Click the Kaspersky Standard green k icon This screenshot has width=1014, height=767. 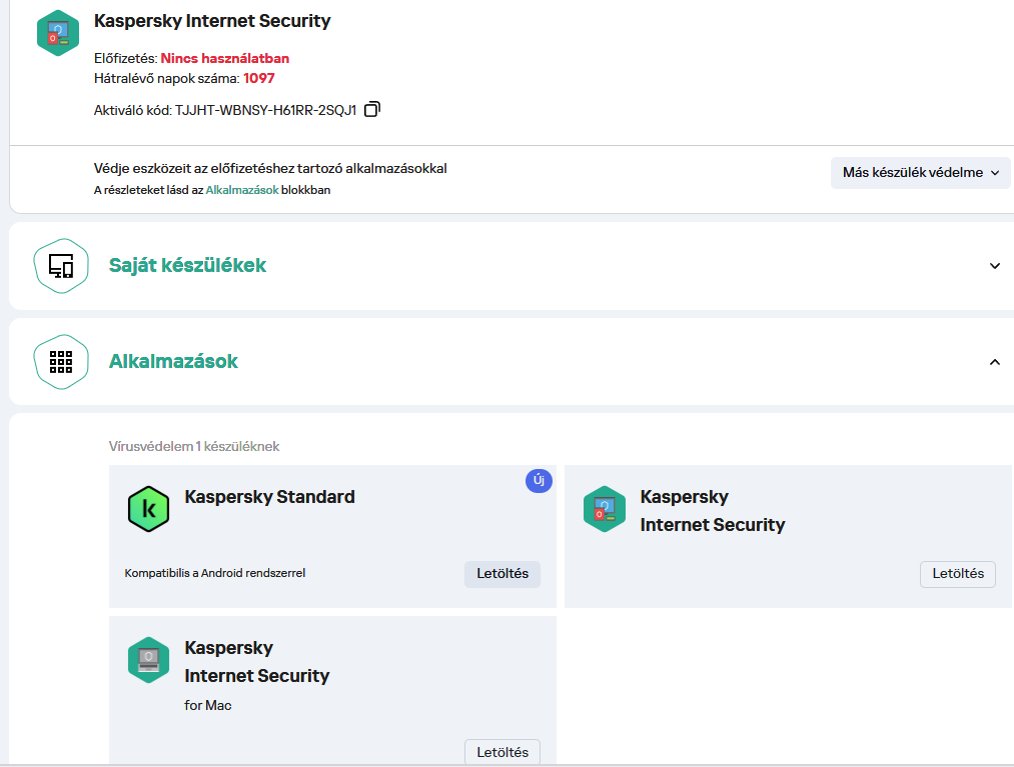(x=149, y=509)
